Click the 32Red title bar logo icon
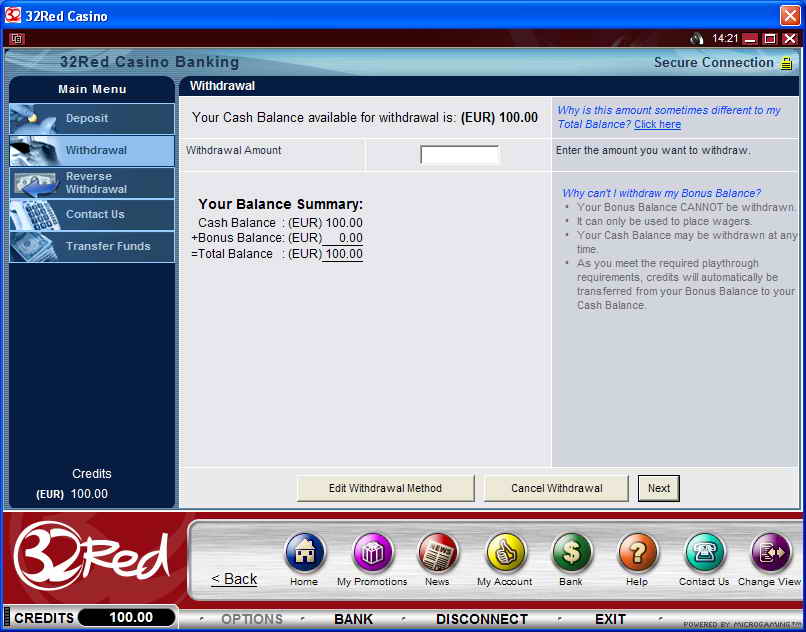806x632 pixels. [x=12, y=15]
